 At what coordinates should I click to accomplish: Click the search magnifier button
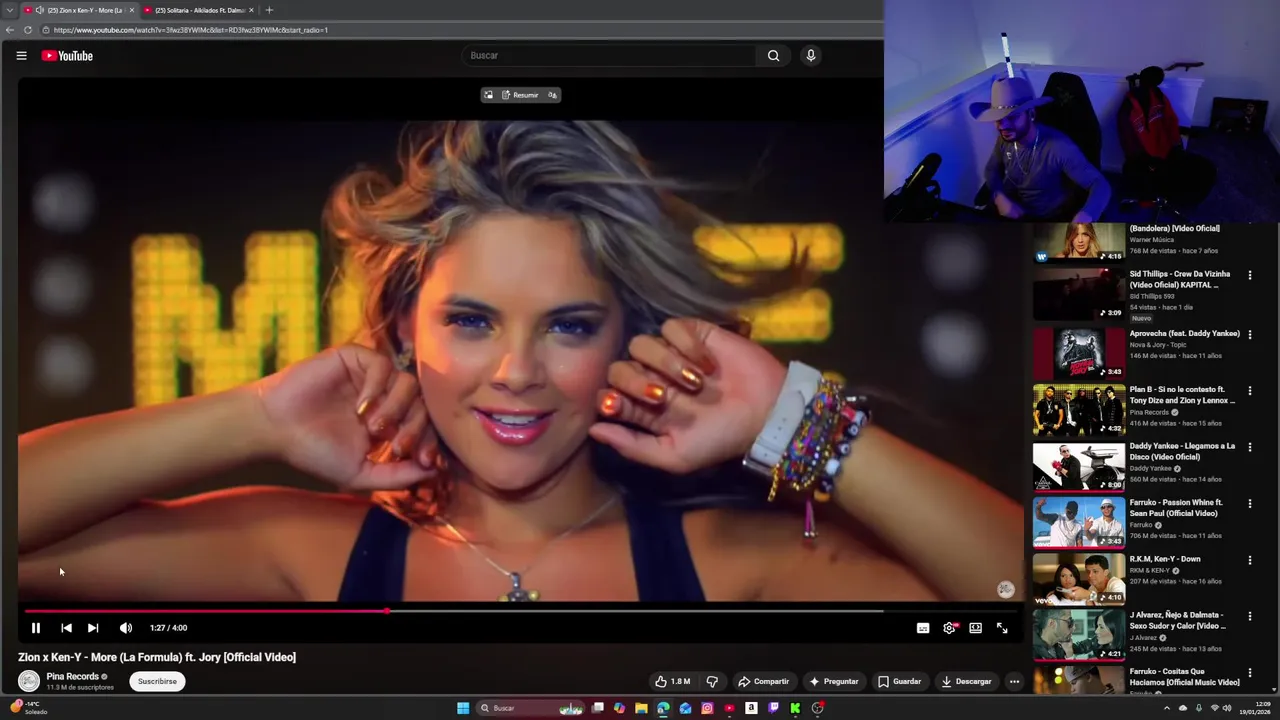pos(773,56)
